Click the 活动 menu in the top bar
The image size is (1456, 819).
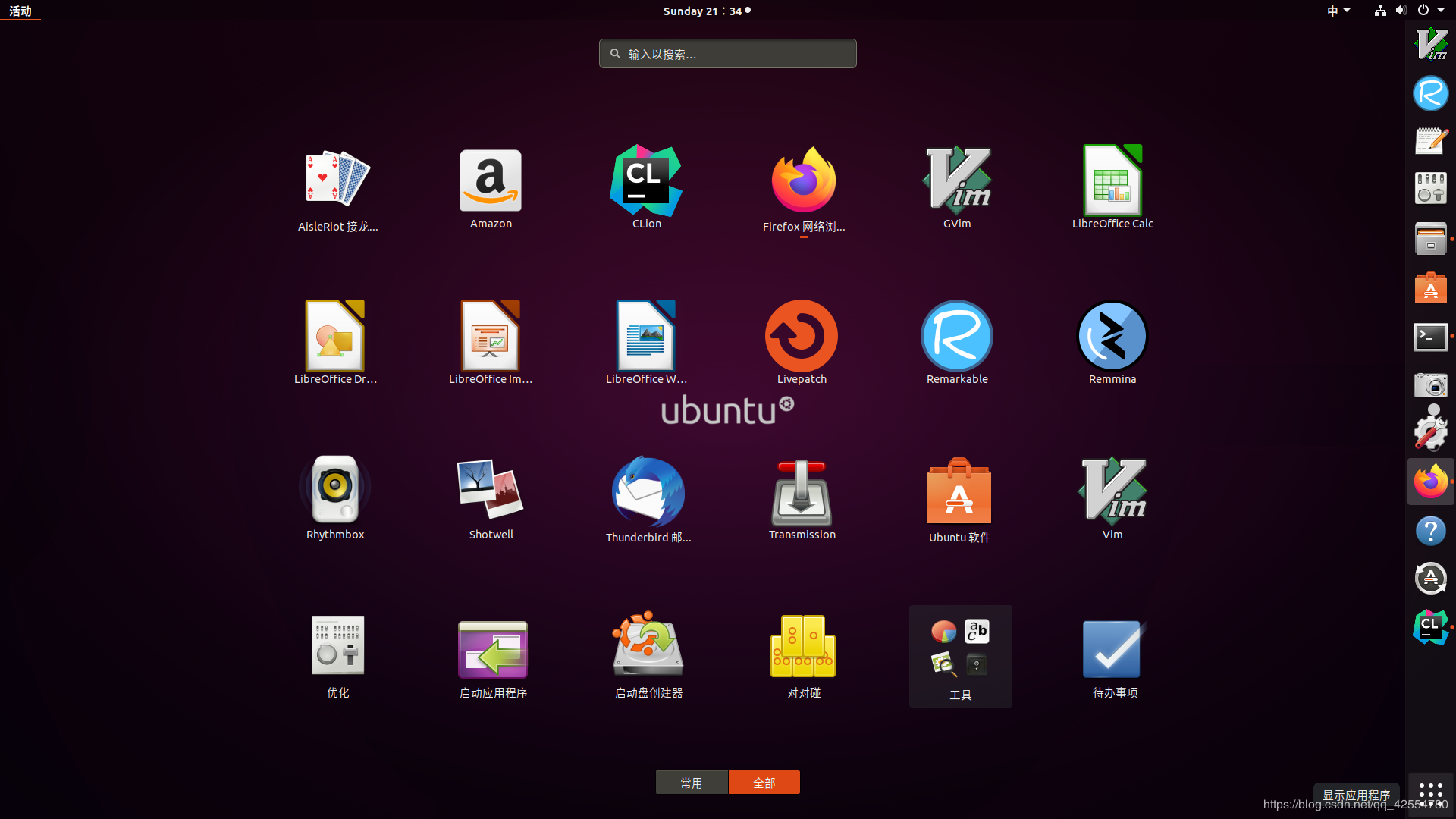pyautogui.click(x=20, y=11)
